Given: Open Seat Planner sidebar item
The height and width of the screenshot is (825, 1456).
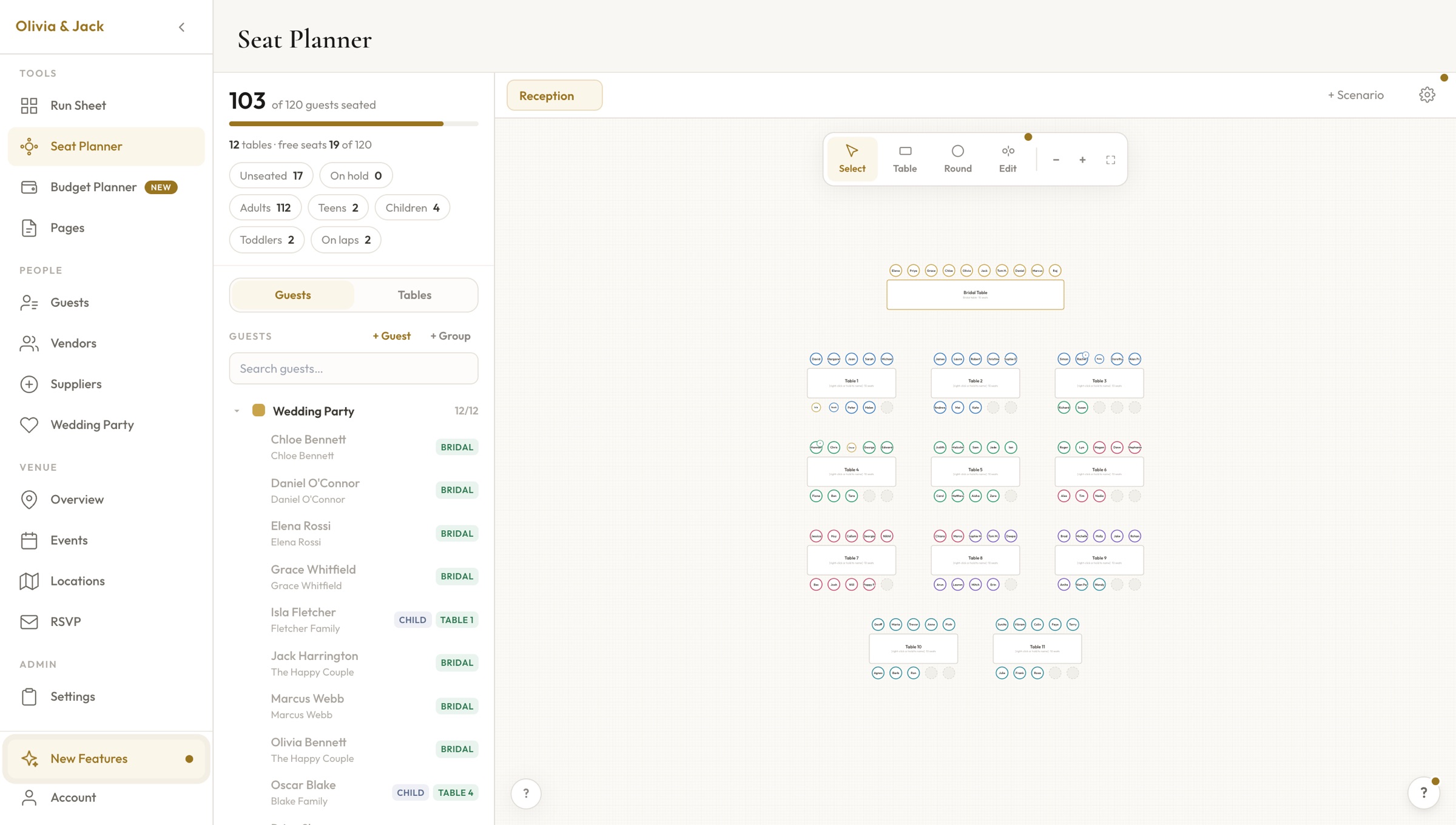Looking at the screenshot, I should (106, 146).
